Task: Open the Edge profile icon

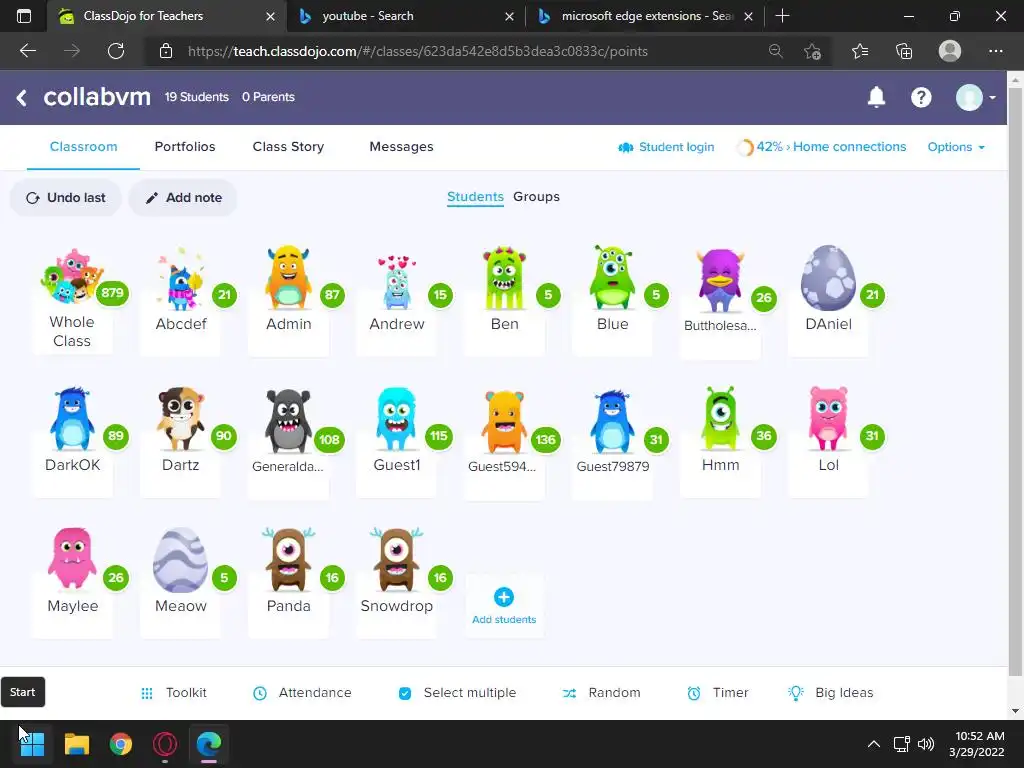Action: coord(950,51)
